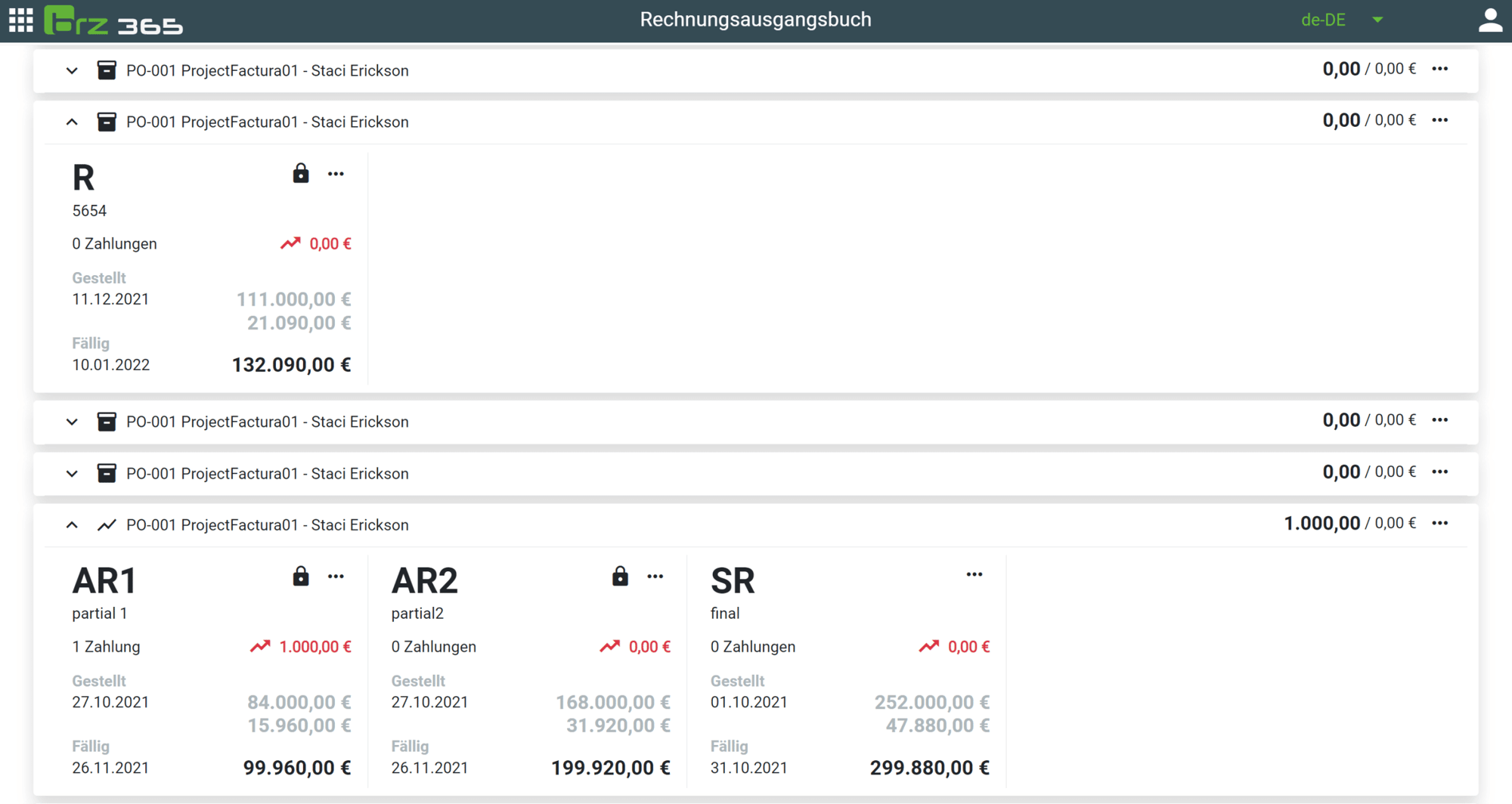1512x804 pixels.
Task: Collapse the fifth PO-001 project with AR1 invoices
Action: [x=72, y=525]
